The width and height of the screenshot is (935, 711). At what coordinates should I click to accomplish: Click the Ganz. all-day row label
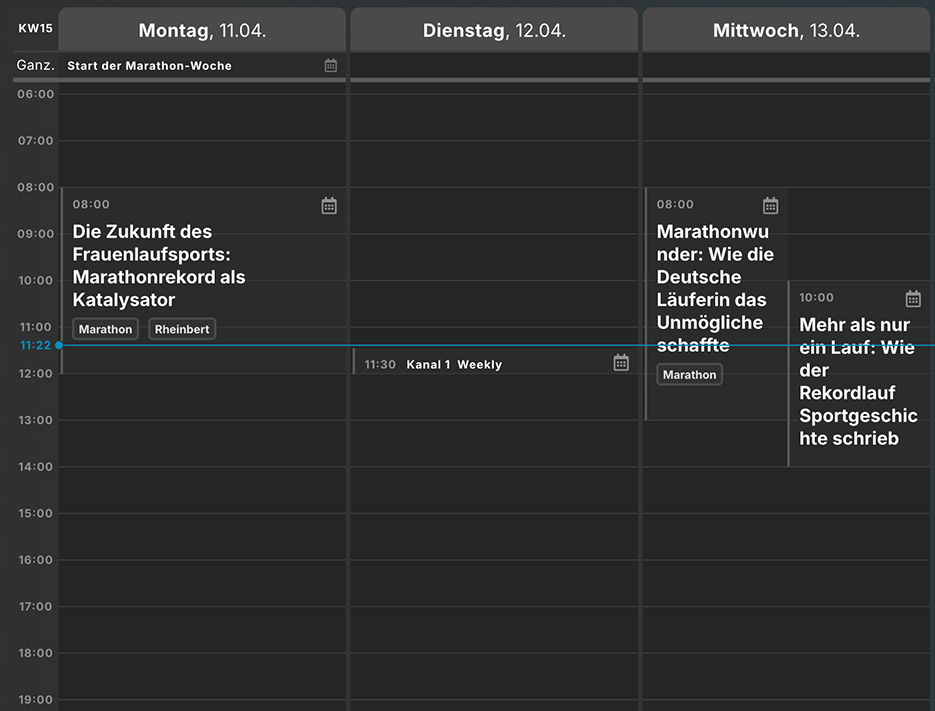[x=35, y=65]
